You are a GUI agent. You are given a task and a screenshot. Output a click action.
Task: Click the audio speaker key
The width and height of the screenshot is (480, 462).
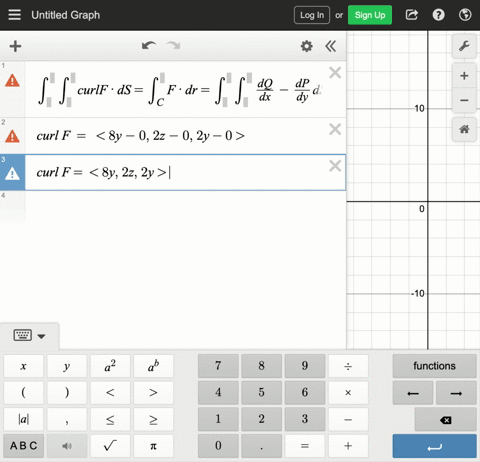[67, 446]
